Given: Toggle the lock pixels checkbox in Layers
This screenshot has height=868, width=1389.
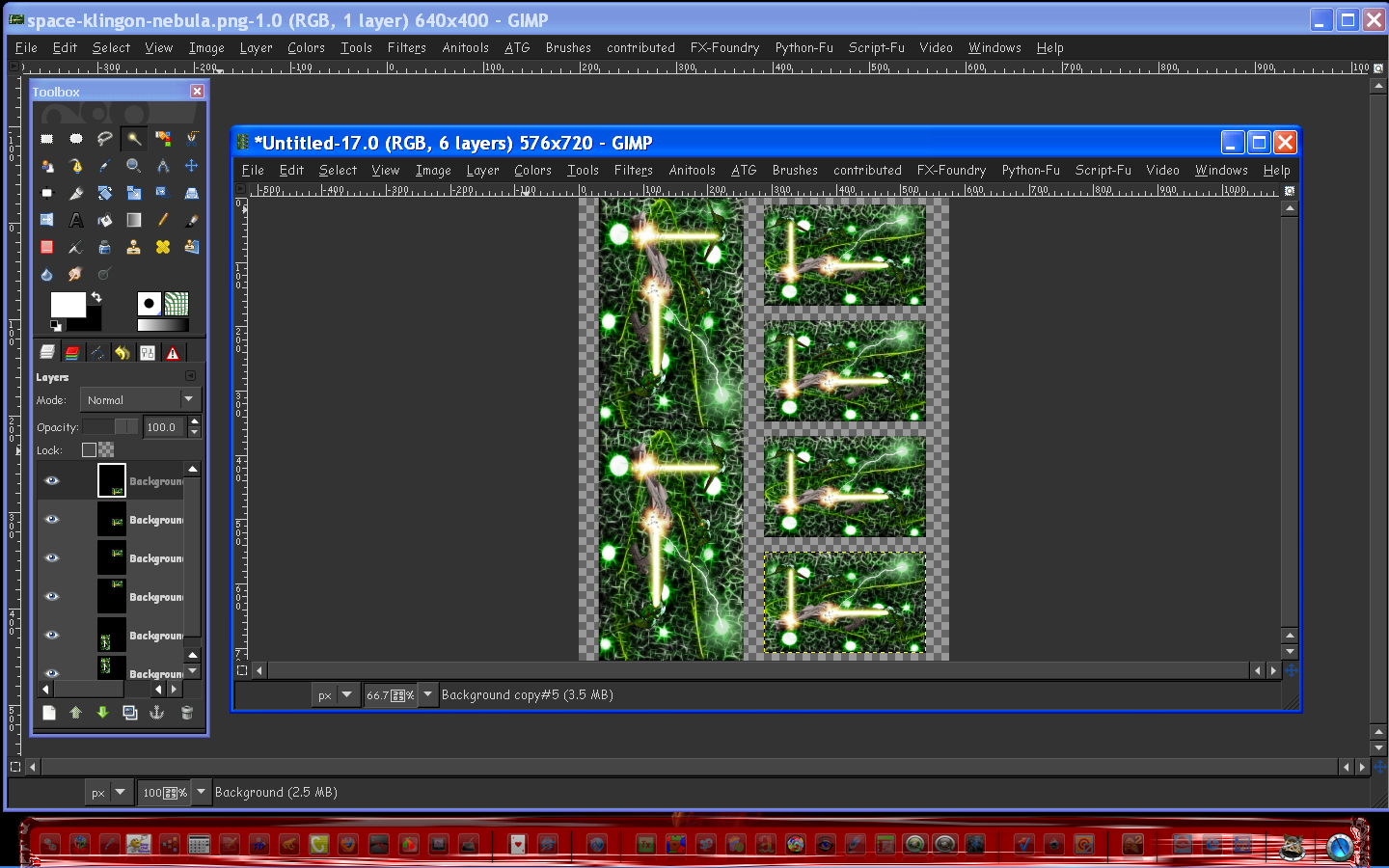Looking at the screenshot, I should click(x=90, y=449).
